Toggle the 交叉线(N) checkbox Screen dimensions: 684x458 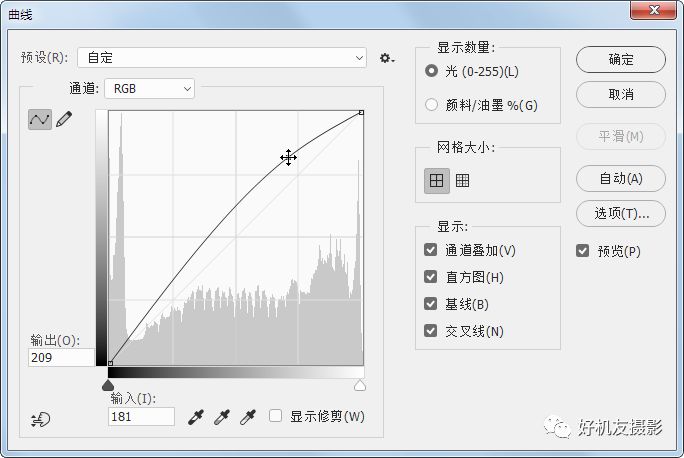431,331
